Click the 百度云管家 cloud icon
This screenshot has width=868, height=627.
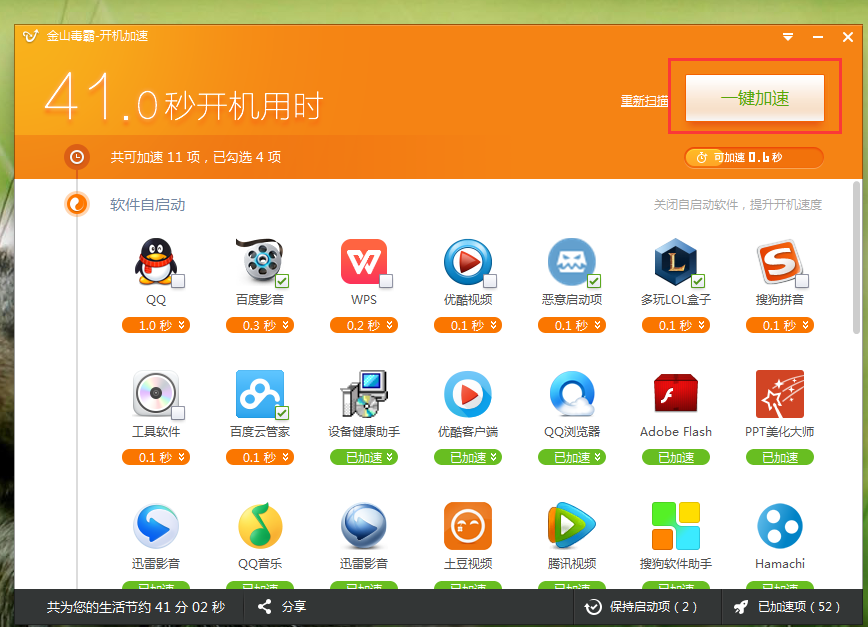[x=260, y=393]
